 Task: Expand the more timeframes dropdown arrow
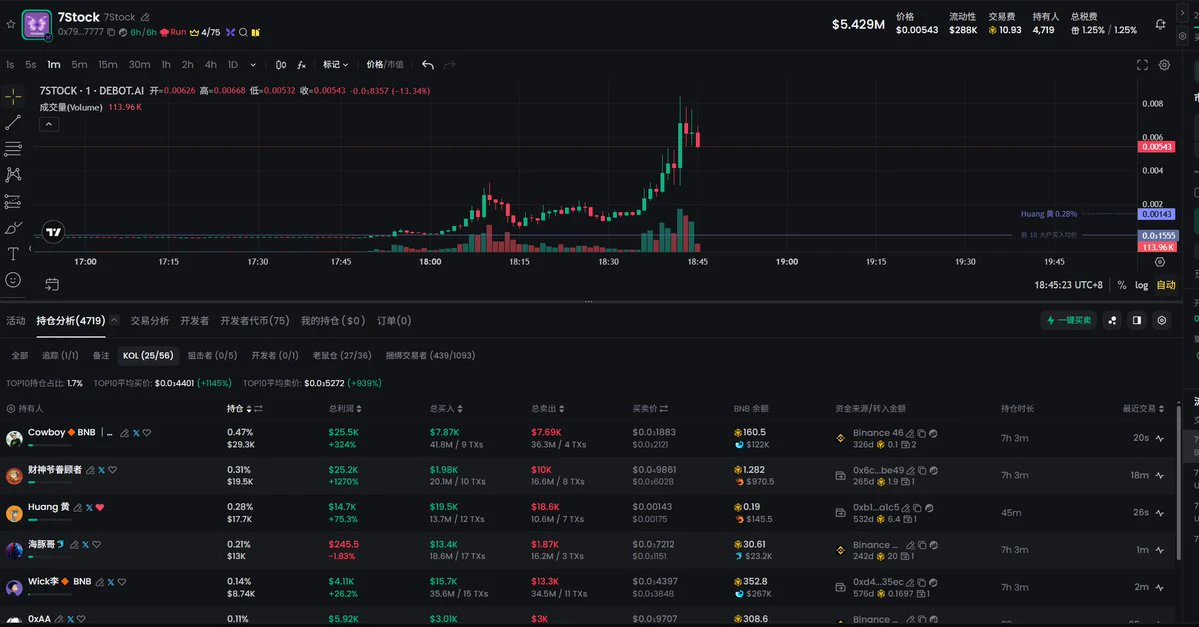253,65
